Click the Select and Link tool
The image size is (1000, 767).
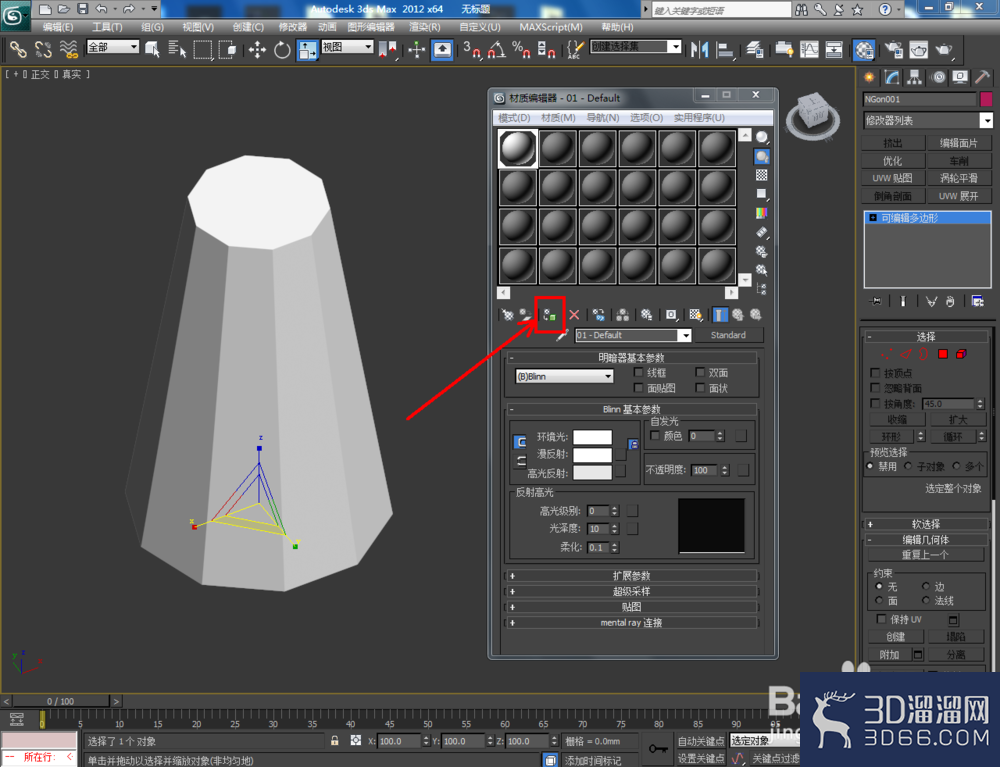pos(17,49)
